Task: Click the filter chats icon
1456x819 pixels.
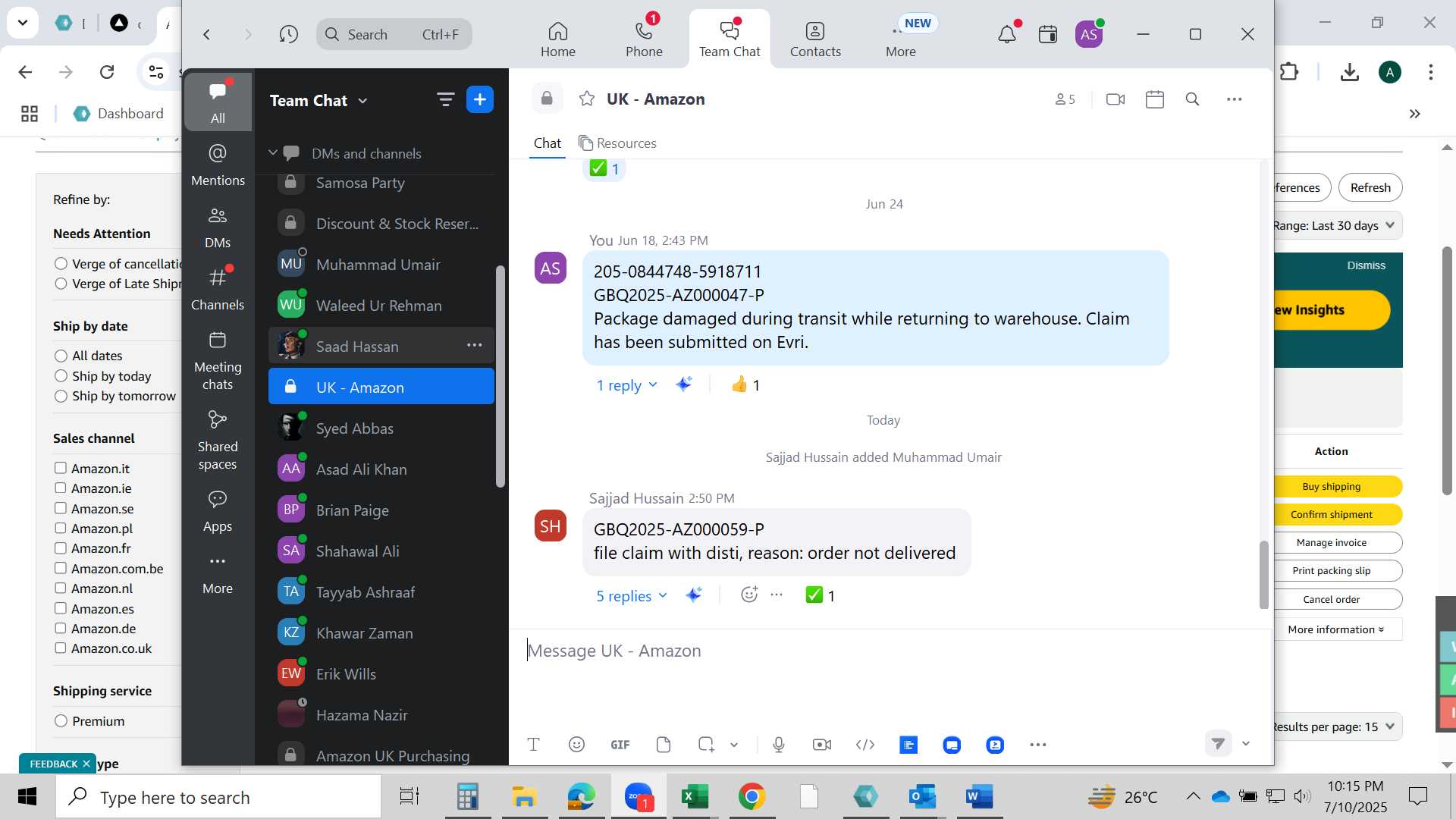Action: (x=445, y=99)
